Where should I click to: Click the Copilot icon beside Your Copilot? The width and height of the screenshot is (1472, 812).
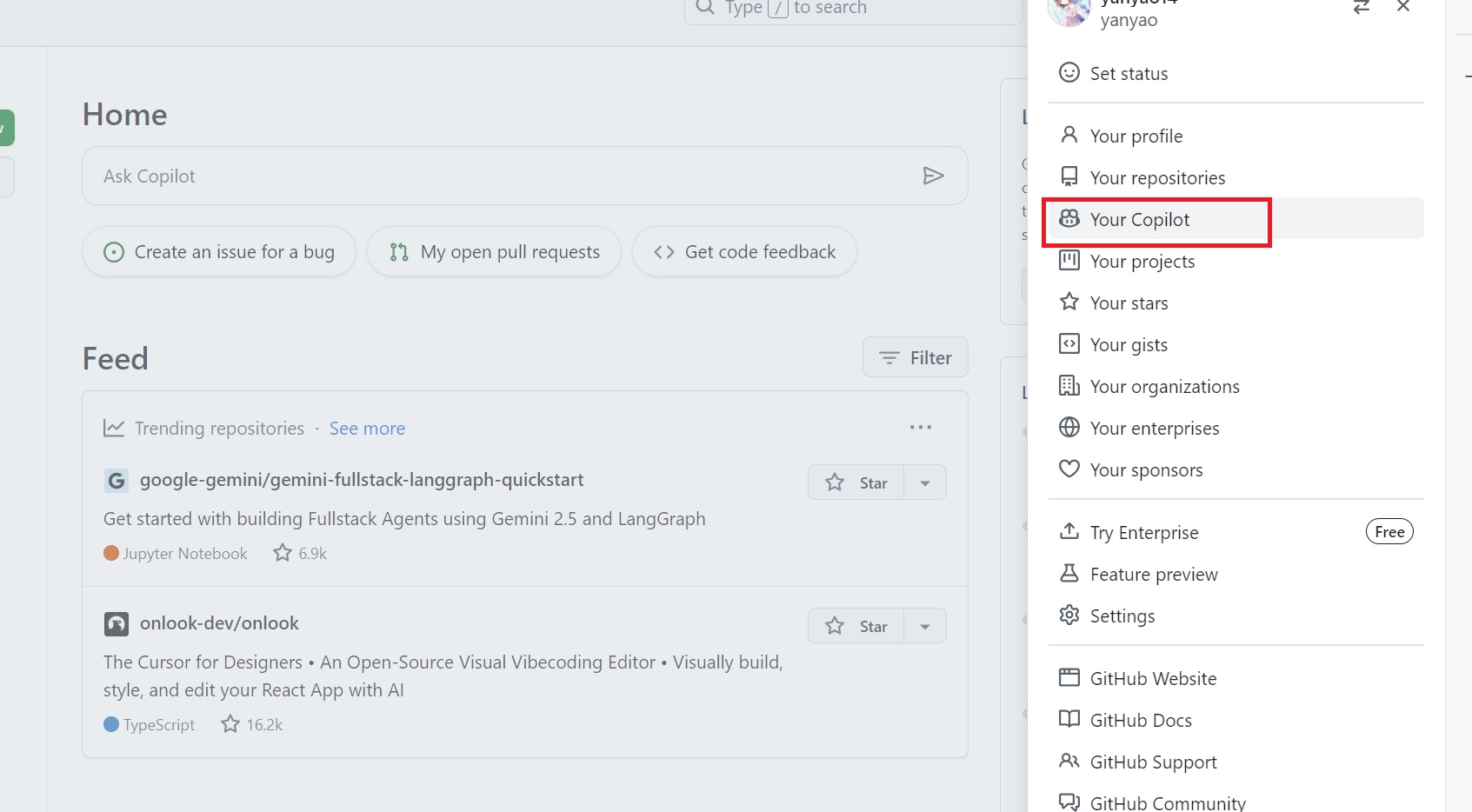1069,218
